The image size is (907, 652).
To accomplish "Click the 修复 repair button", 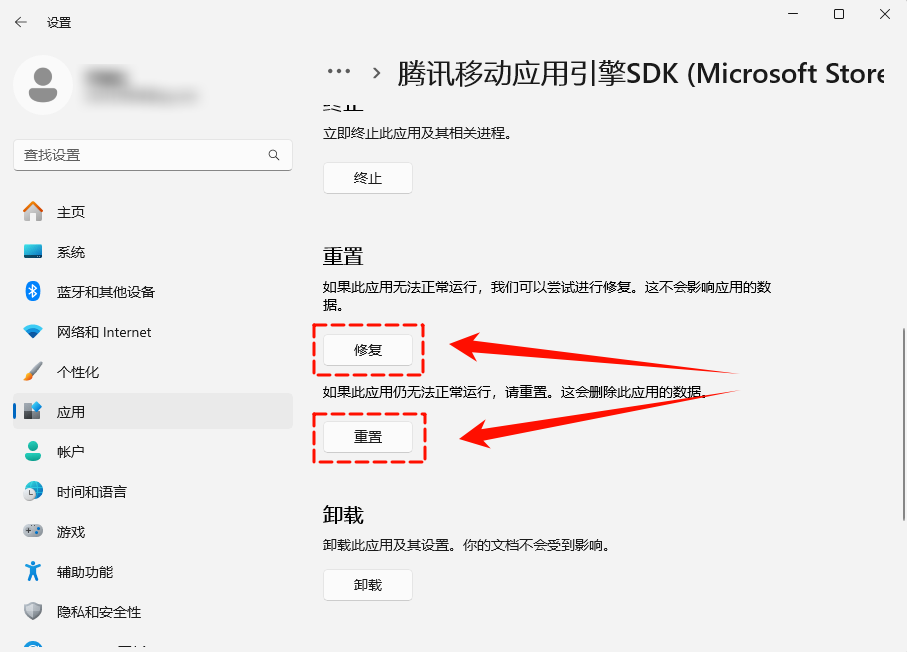I will 368,349.
